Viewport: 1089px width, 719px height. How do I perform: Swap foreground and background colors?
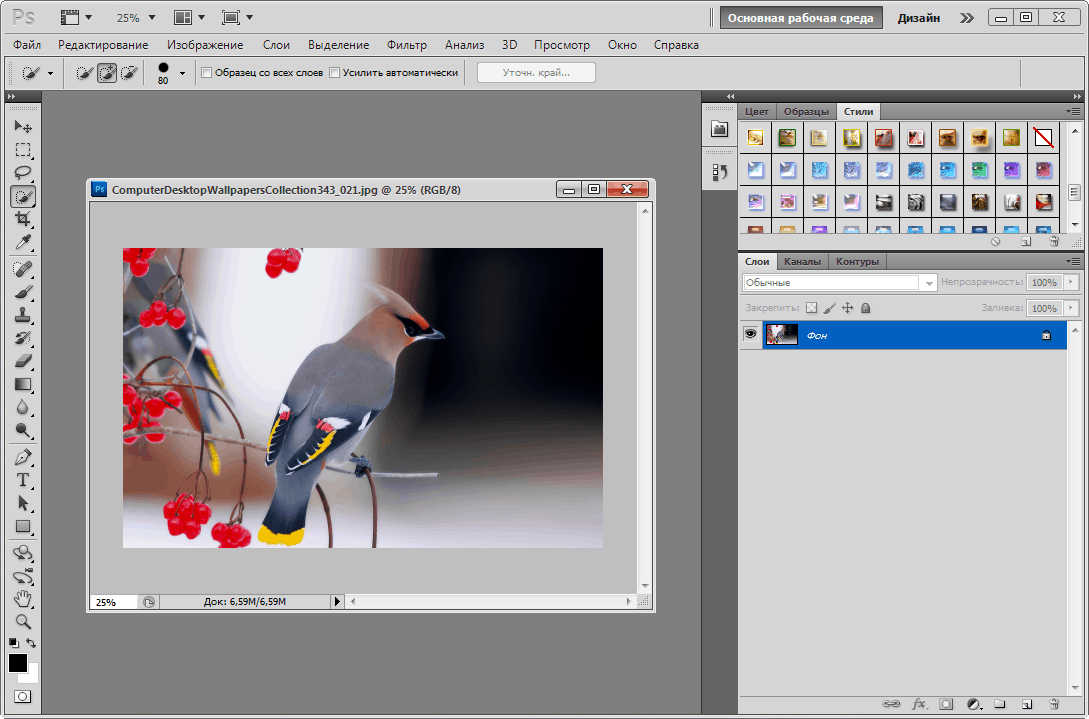pos(31,643)
